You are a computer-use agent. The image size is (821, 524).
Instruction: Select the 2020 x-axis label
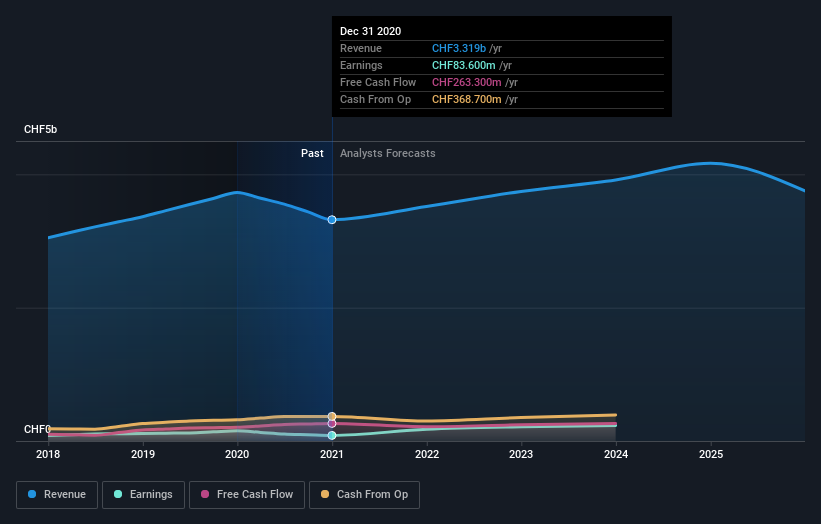[237, 454]
